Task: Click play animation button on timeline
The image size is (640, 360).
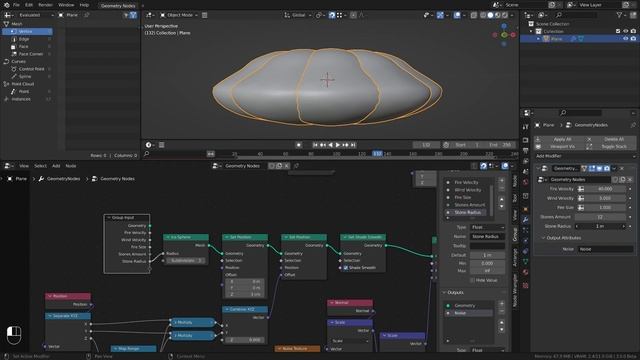Action: [338, 145]
